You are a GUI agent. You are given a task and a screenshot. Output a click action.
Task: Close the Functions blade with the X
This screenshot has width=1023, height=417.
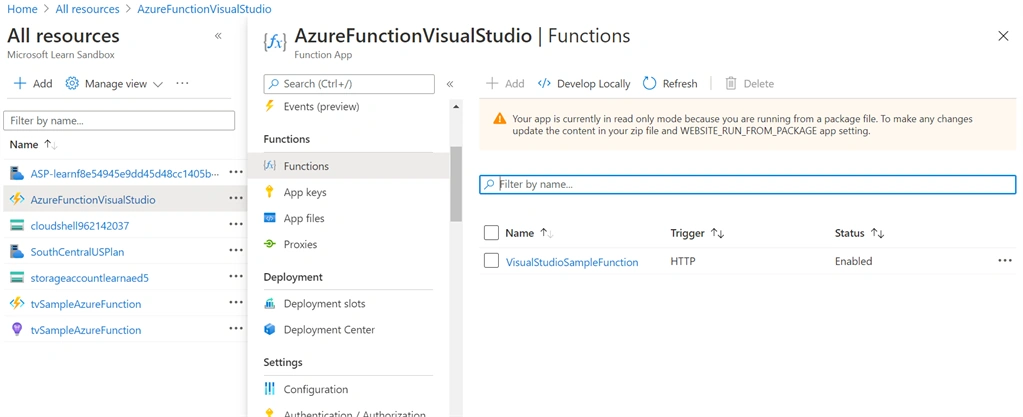pyautogui.click(x=1003, y=36)
